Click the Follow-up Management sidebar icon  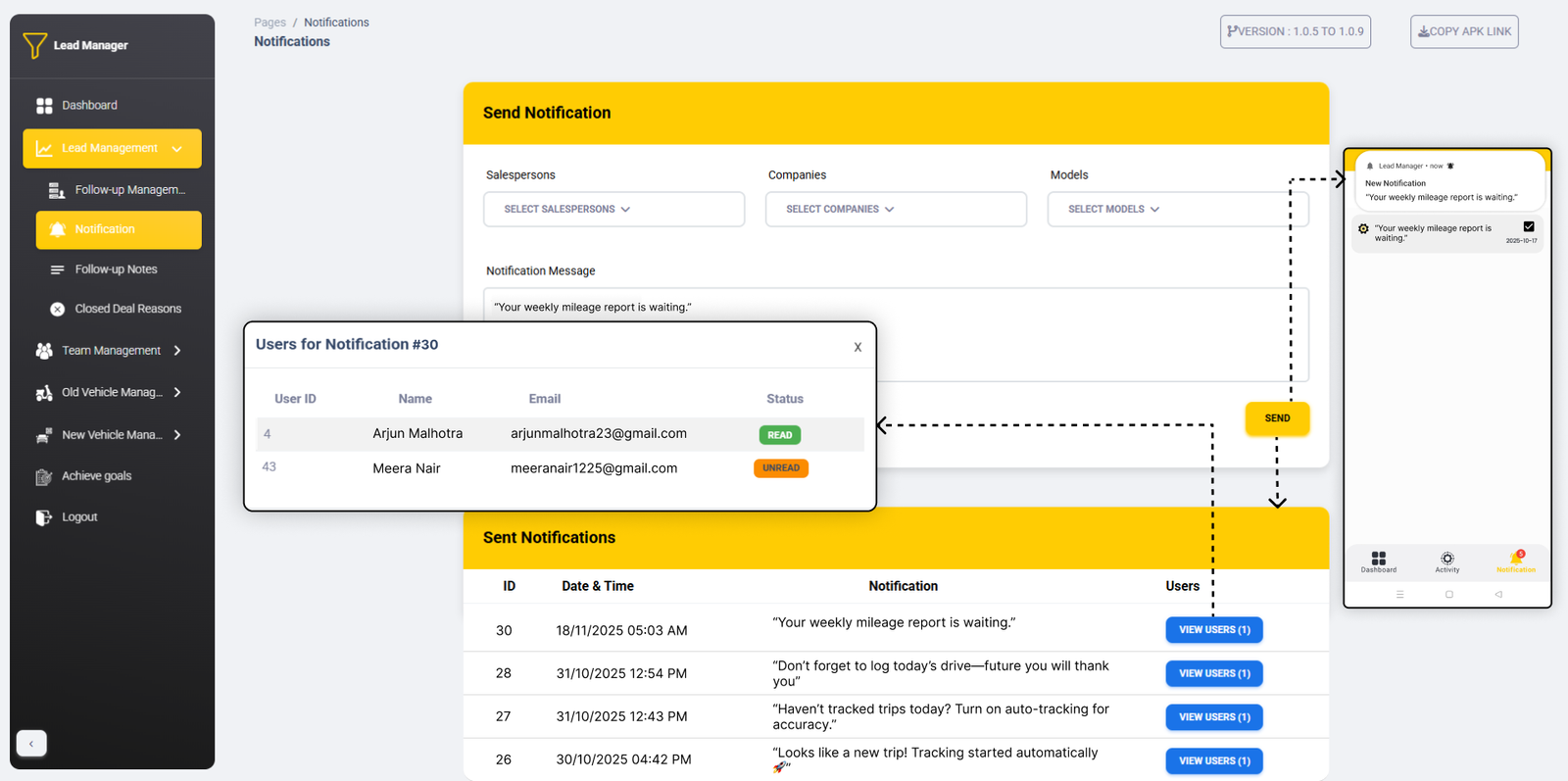tap(57, 190)
